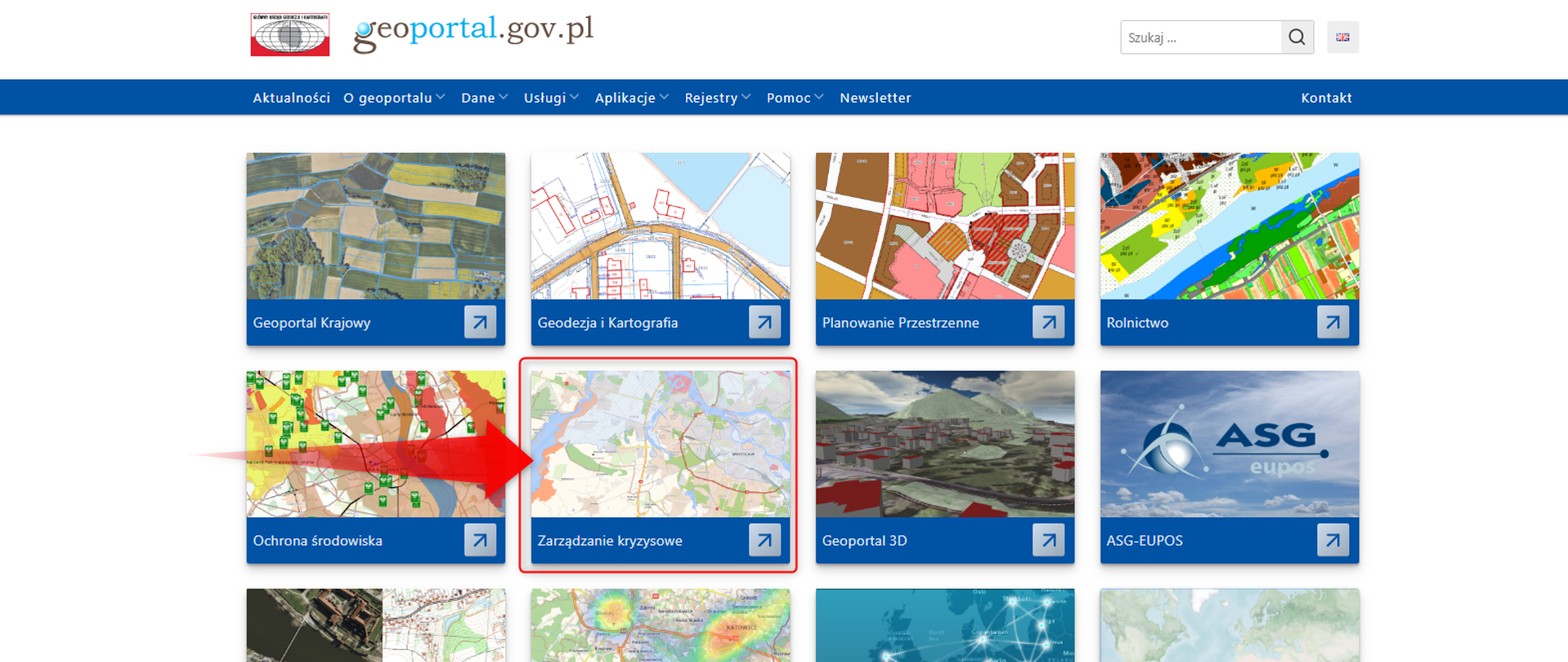
Task: Expand the O geoportalu dropdown menu
Action: [x=394, y=98]
